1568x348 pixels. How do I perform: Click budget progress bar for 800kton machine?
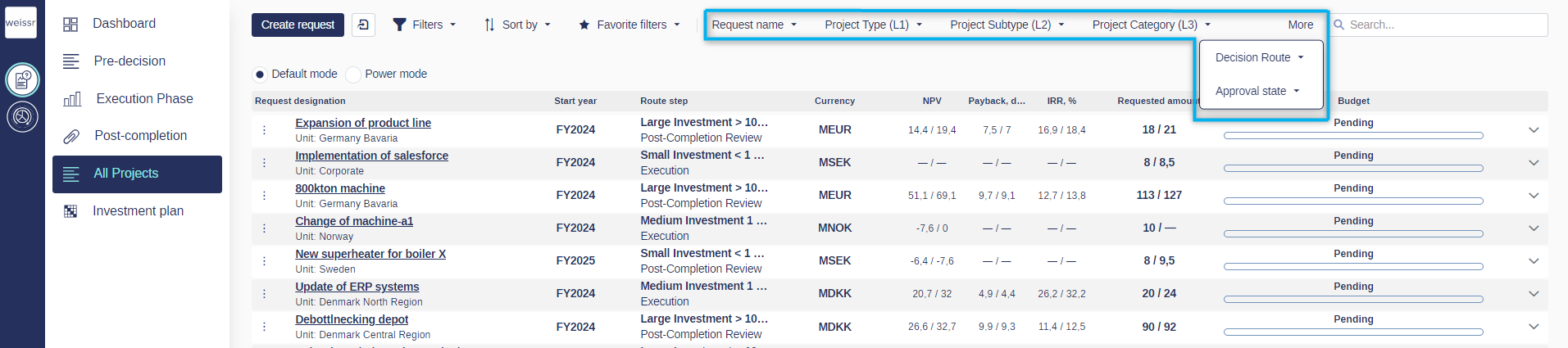click(1353, 201)
